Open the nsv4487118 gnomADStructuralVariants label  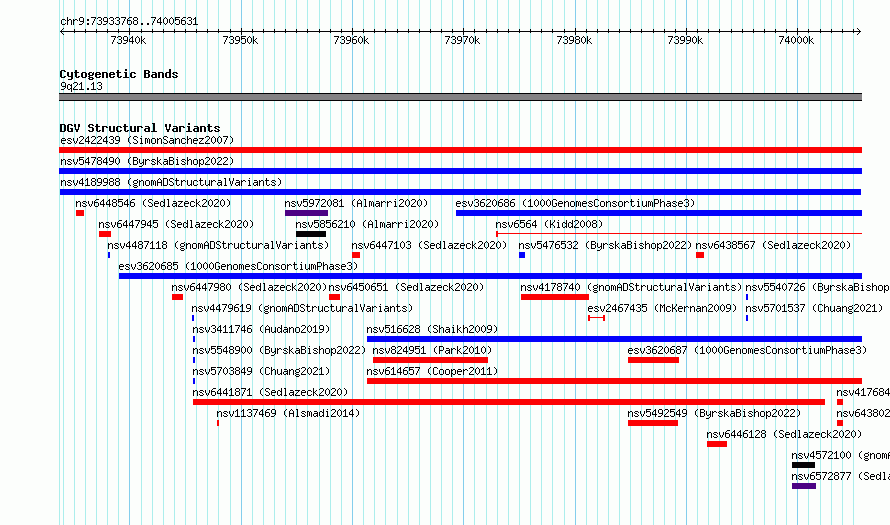pos(218,245)
